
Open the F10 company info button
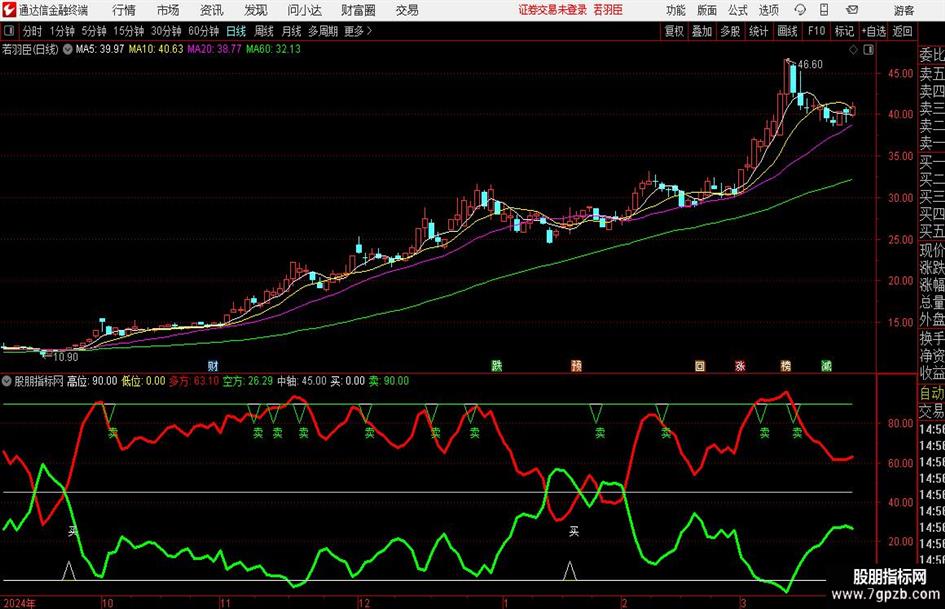(817, 31)
